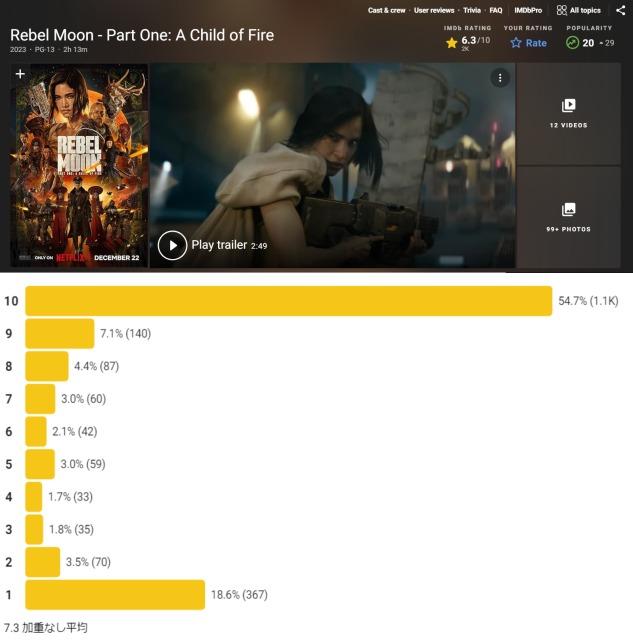Visit the IMDbPro link
This screenshot has width=633, height=640.
[528, 10]
